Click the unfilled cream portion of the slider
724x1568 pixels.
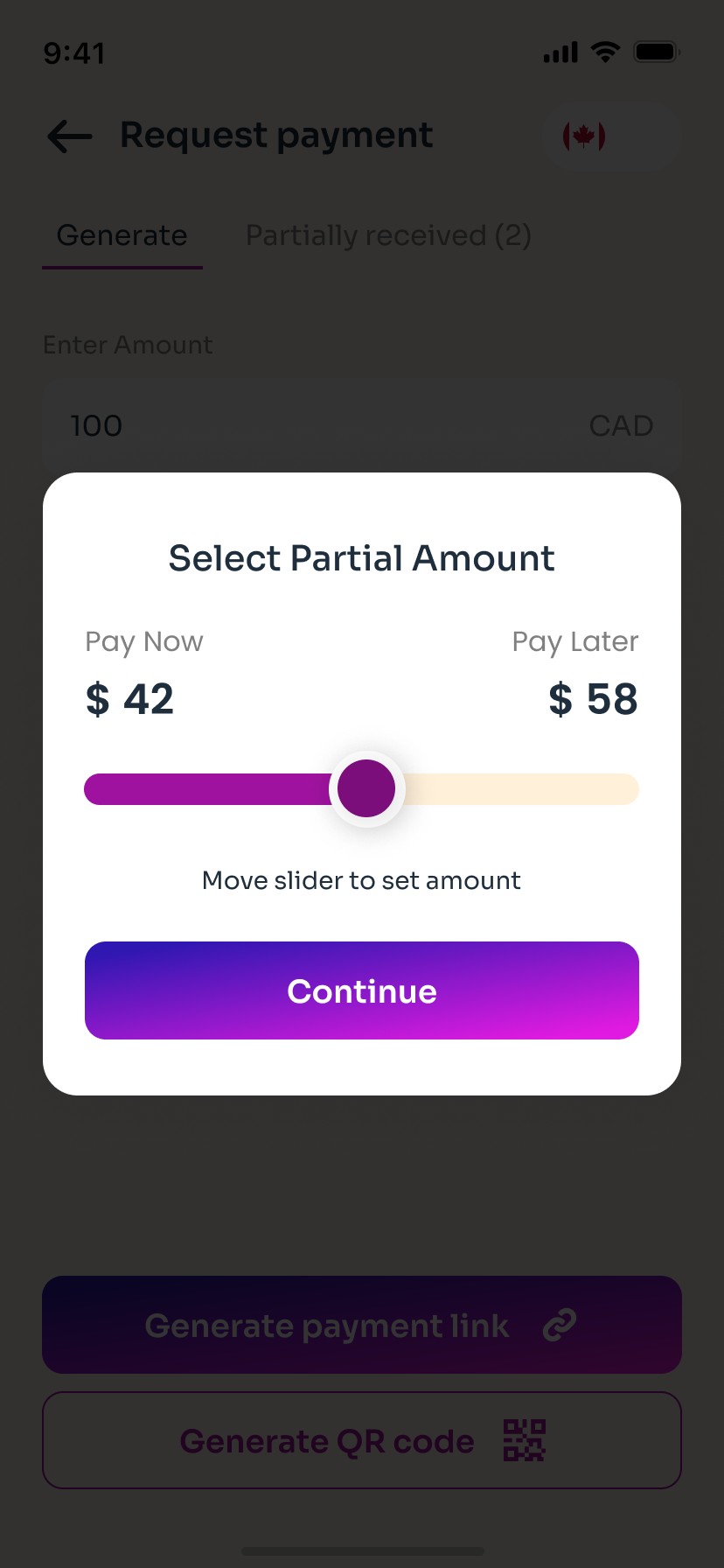tap(521, 789)
